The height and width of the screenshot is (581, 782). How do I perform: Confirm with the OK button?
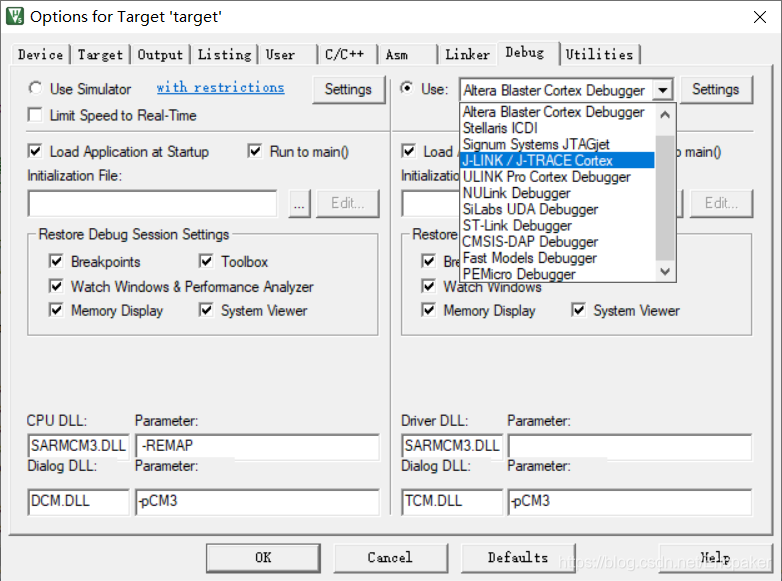click(263, 558)
